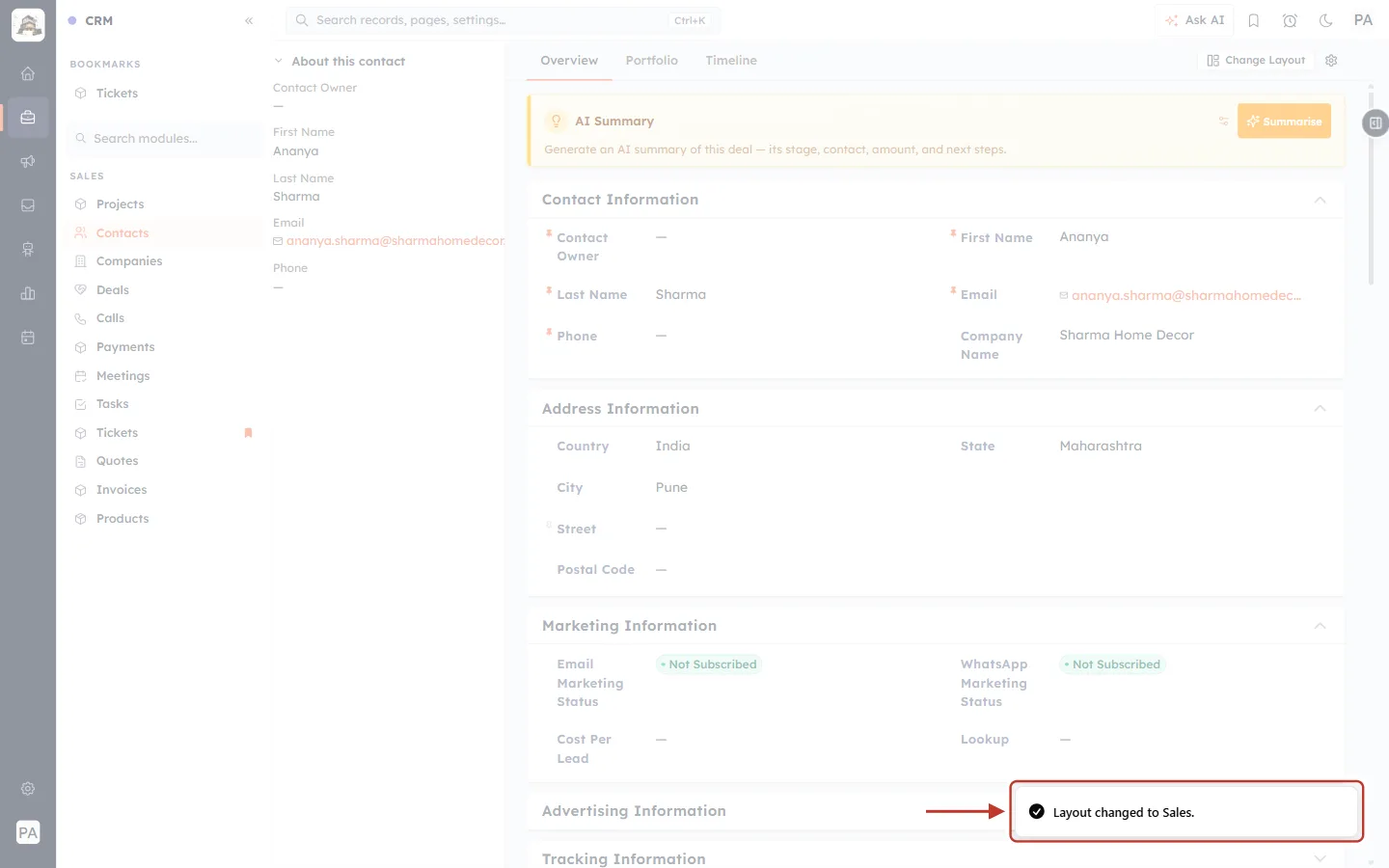The image size is (1389, 868).
Task: Focus the Search records, pages, settings box
Action: [503, 20]
